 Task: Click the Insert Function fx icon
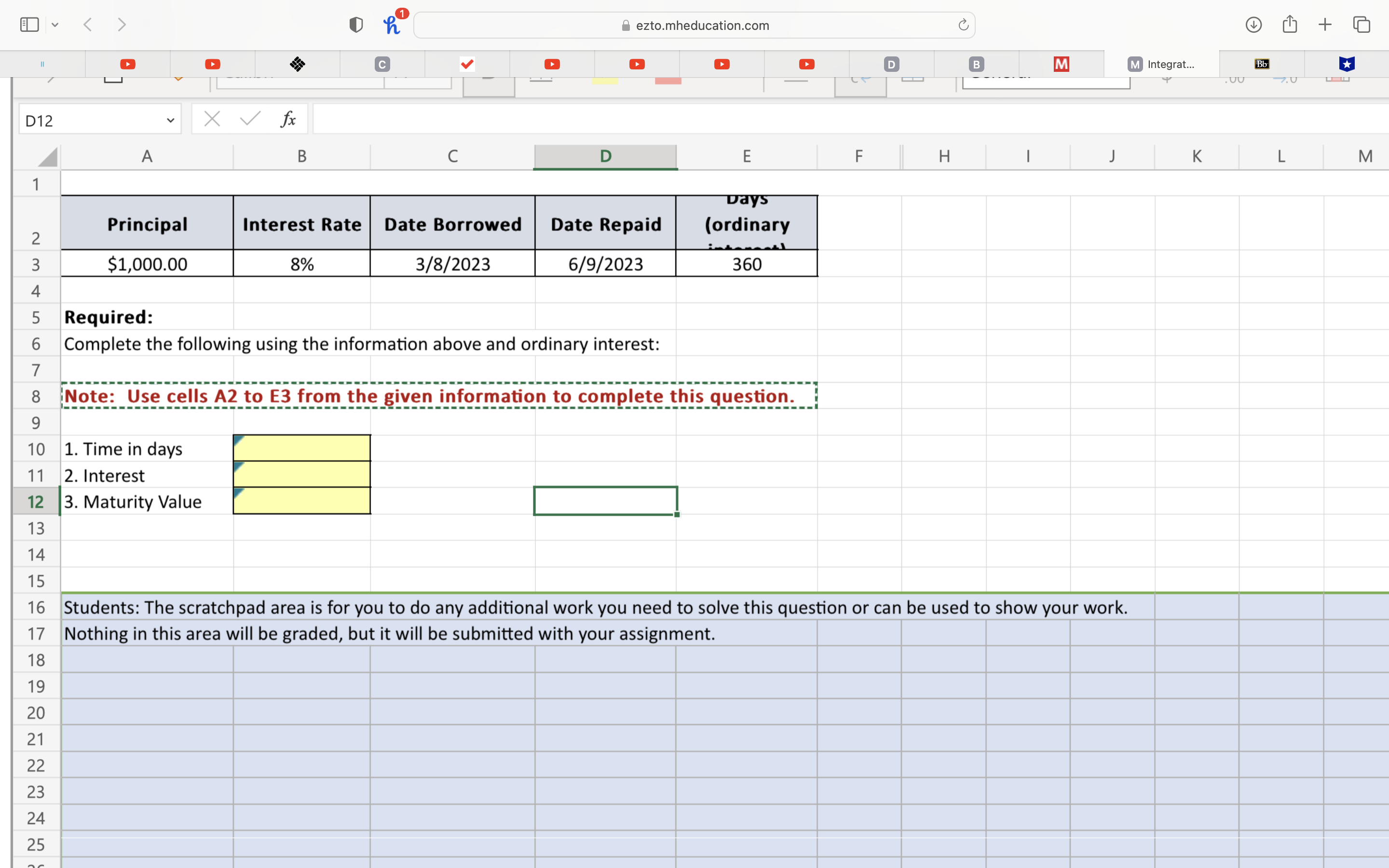(288, 120)
